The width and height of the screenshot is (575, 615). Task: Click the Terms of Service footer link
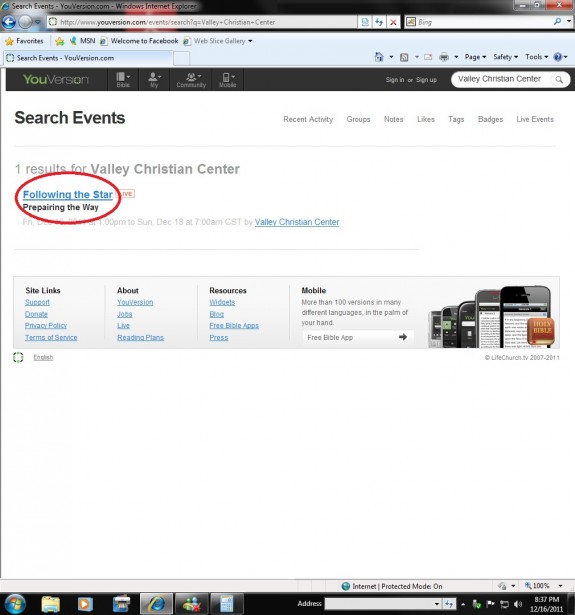[51, 337]
